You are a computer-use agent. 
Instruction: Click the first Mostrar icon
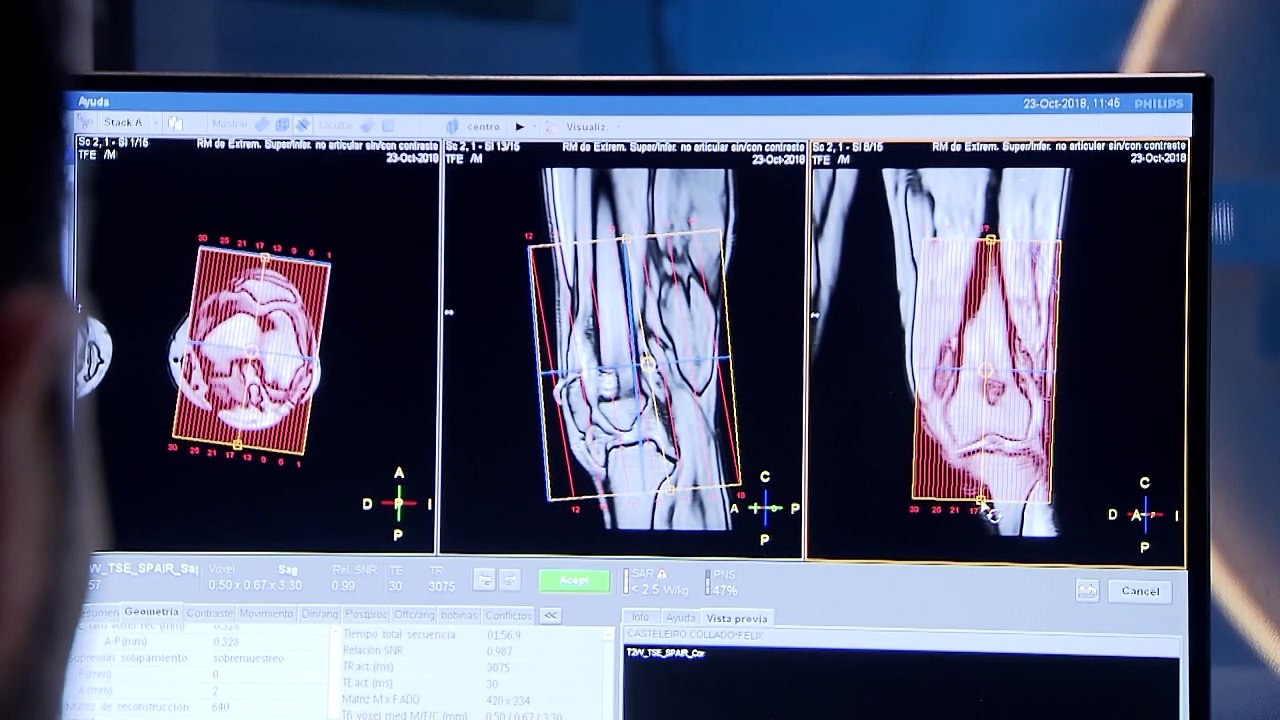[x=262, y=125]
